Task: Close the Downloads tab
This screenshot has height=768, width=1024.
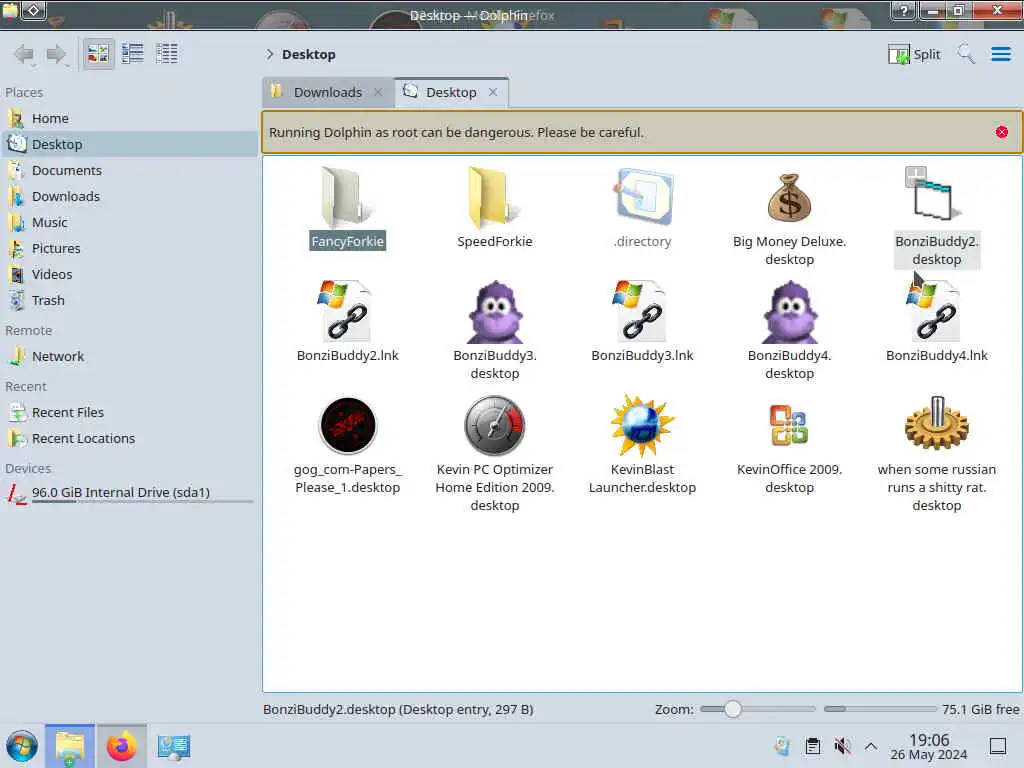Action: tap(378, 92)
